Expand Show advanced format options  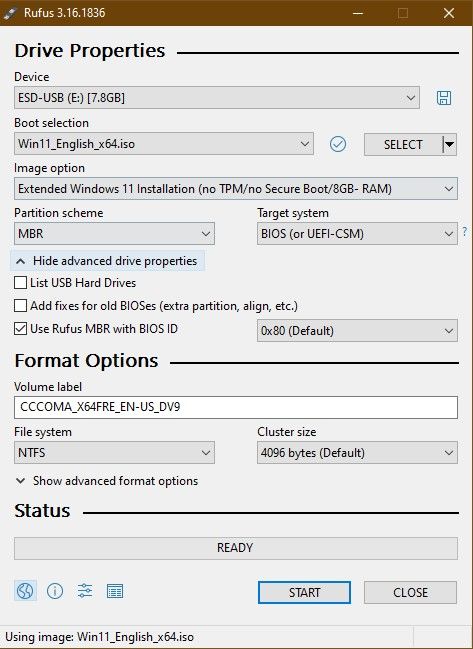(108, 481)
